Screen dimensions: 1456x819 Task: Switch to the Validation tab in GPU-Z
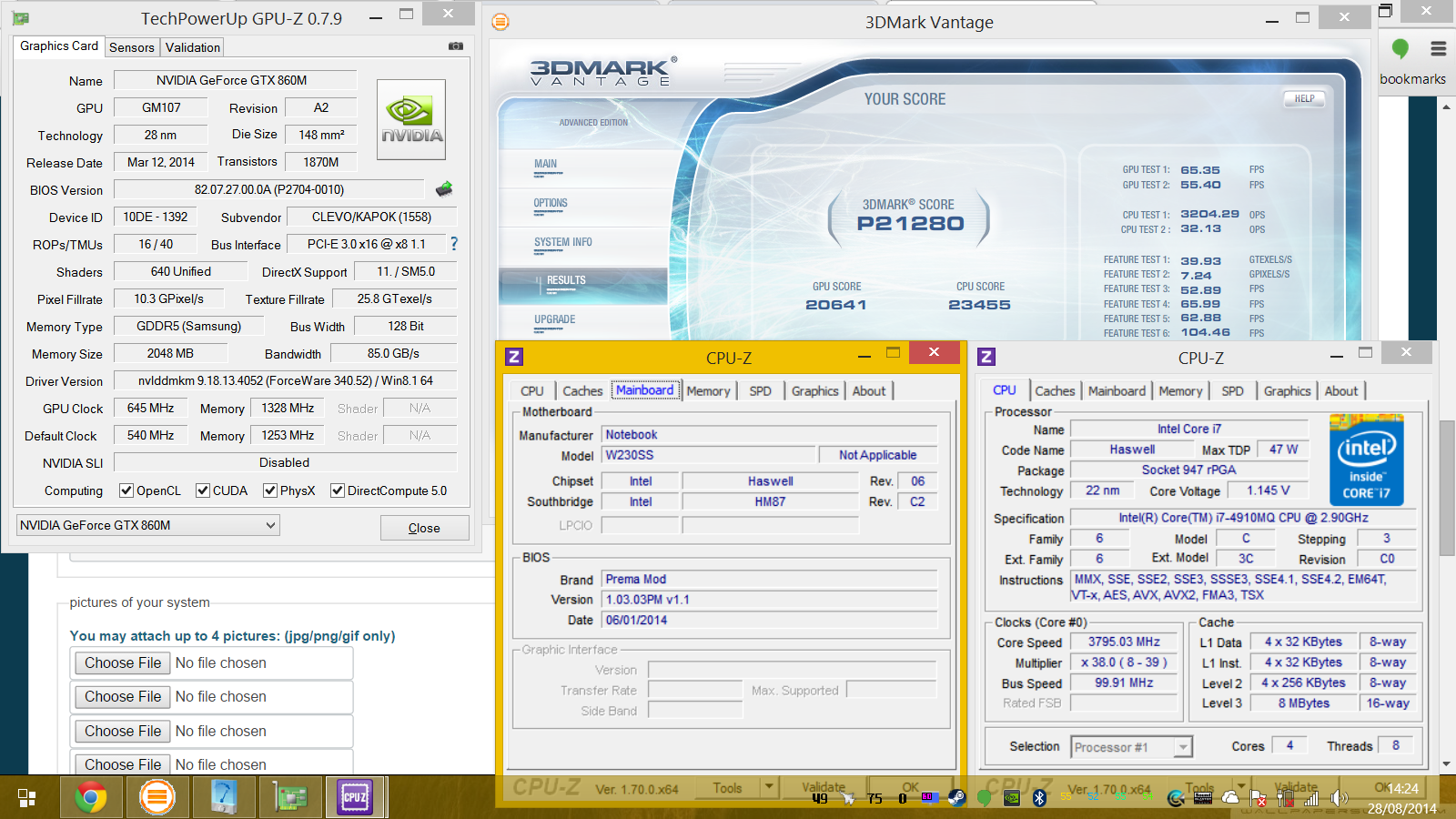[x=193, y=47]
